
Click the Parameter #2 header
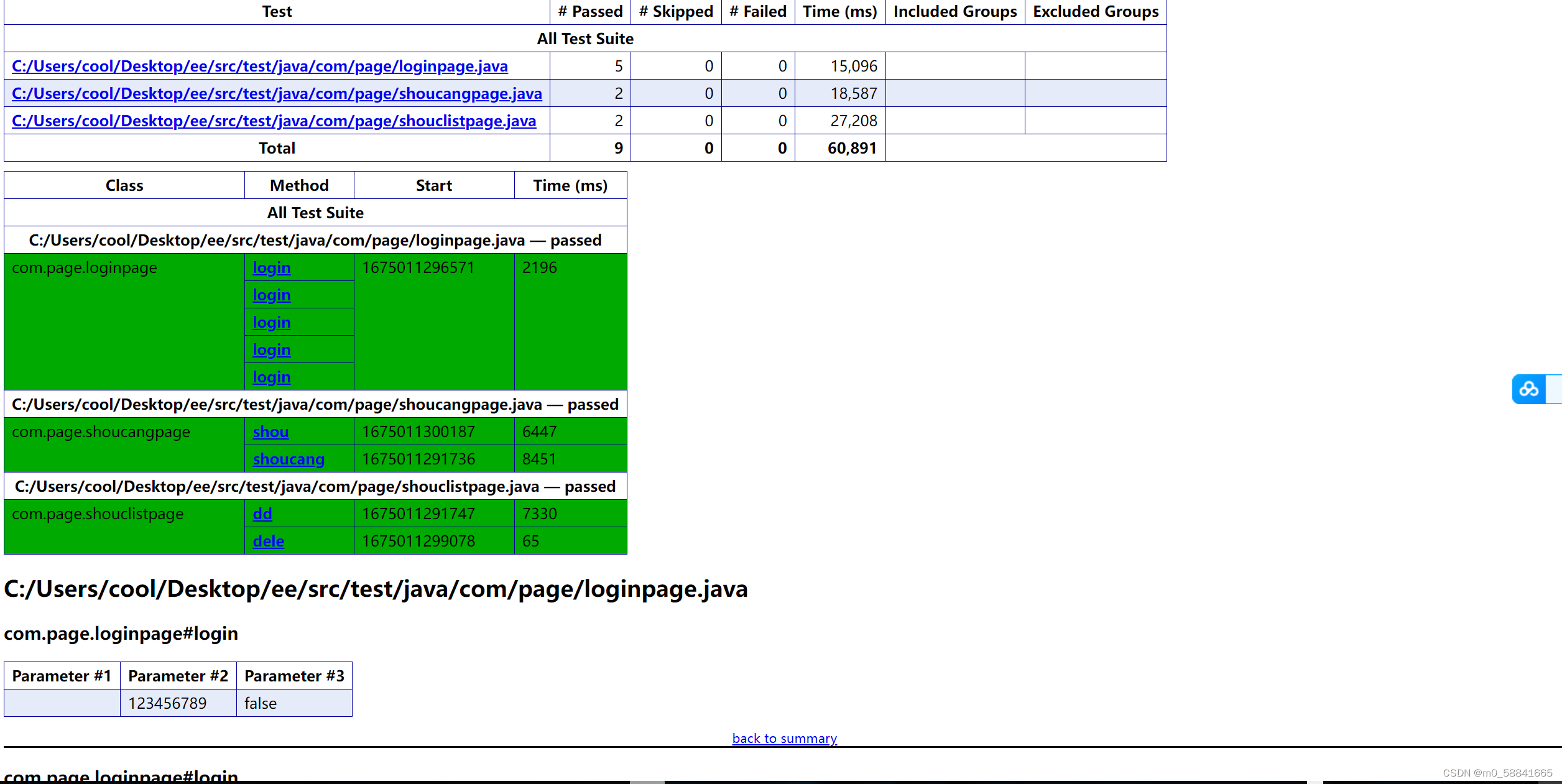point(178,676)
